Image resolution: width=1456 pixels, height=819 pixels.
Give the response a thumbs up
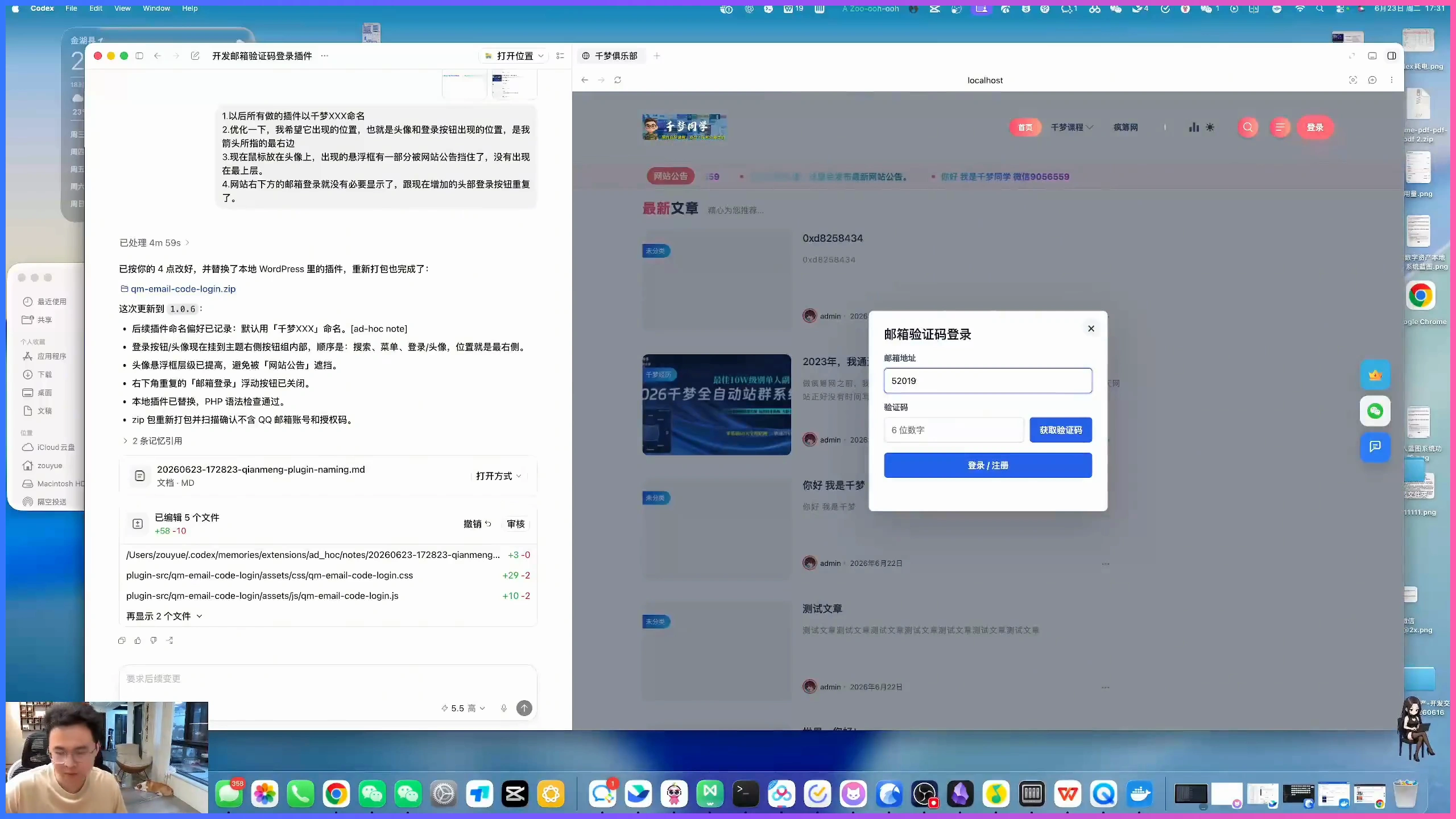[x=138, y=640]
